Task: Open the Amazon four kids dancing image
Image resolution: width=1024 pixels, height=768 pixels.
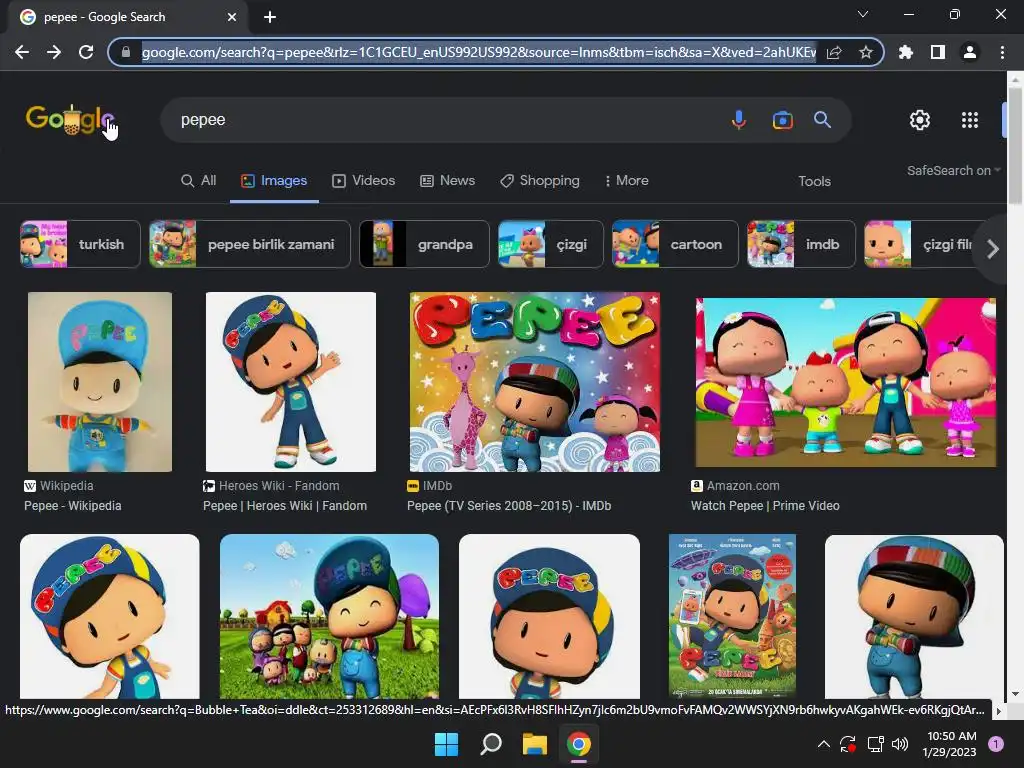Action: pyautogui.click(x=846, y=382)
